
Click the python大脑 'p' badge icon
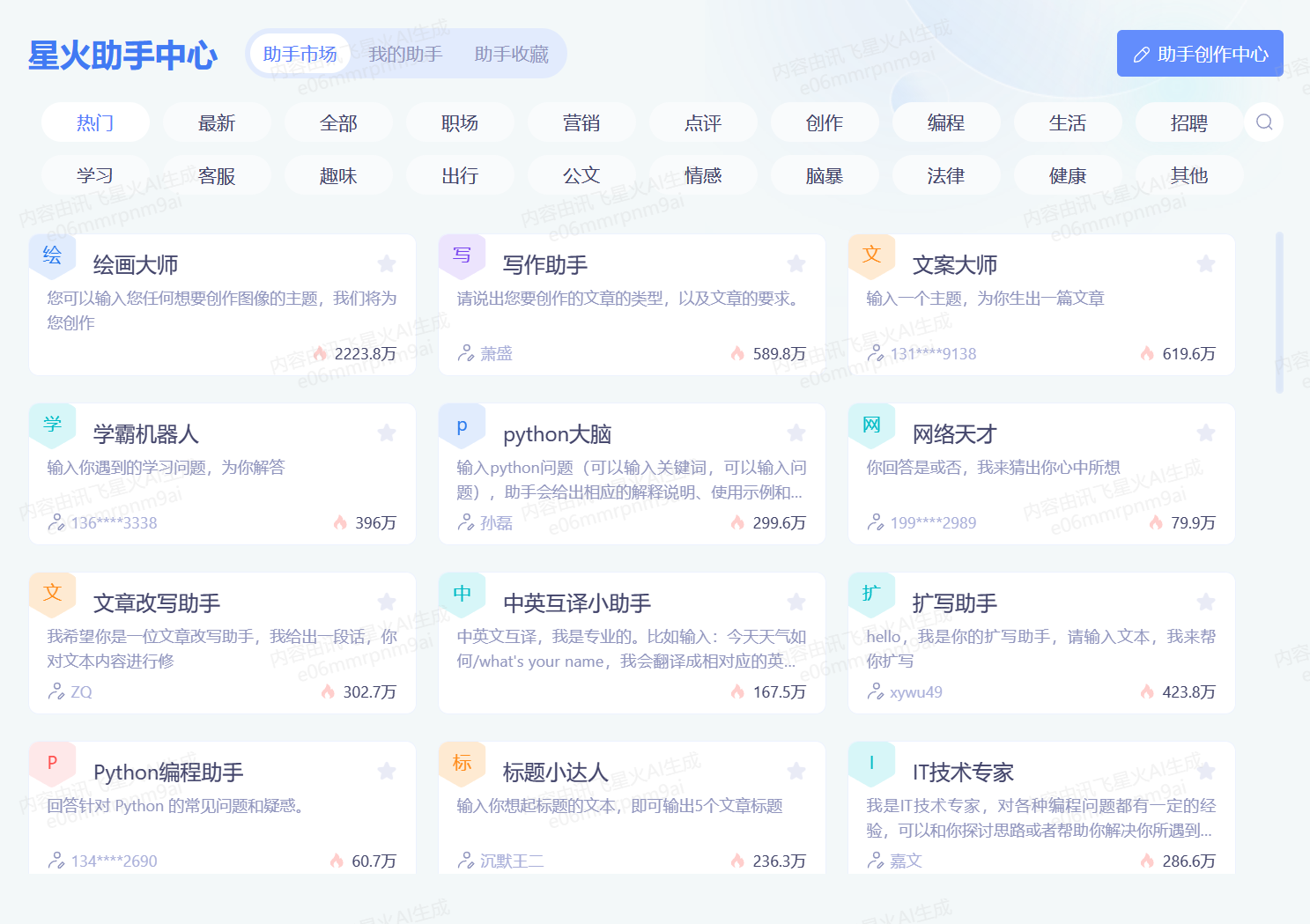[x=462, y=425]
